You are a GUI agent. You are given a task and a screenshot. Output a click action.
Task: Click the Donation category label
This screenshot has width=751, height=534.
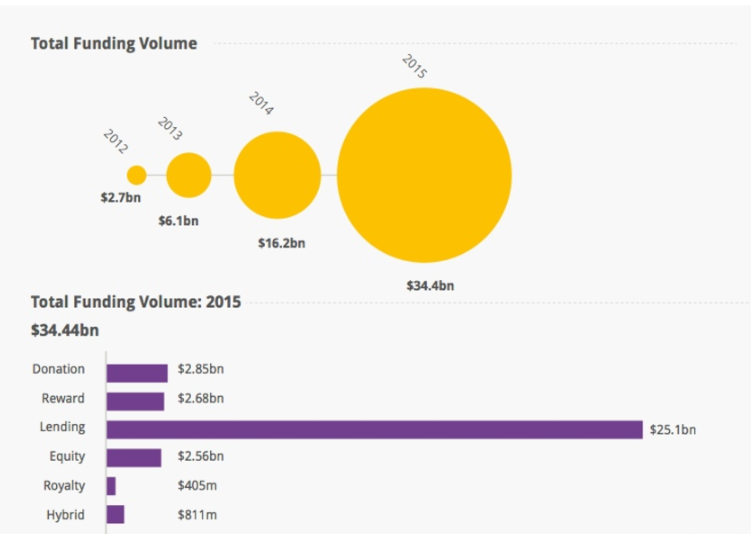[58, 369]
